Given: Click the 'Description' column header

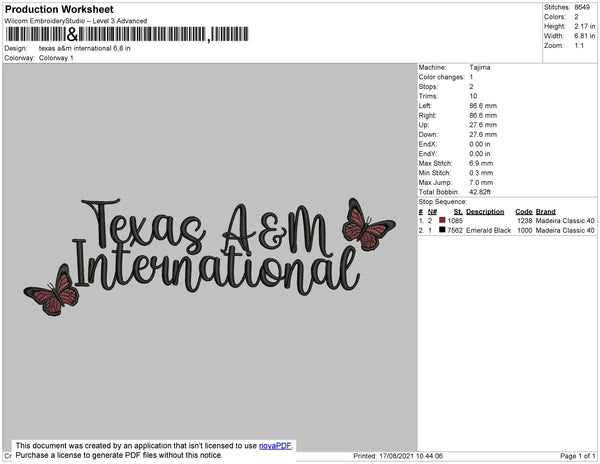Looking at the screenshot, I should click(x=485, y=212).
